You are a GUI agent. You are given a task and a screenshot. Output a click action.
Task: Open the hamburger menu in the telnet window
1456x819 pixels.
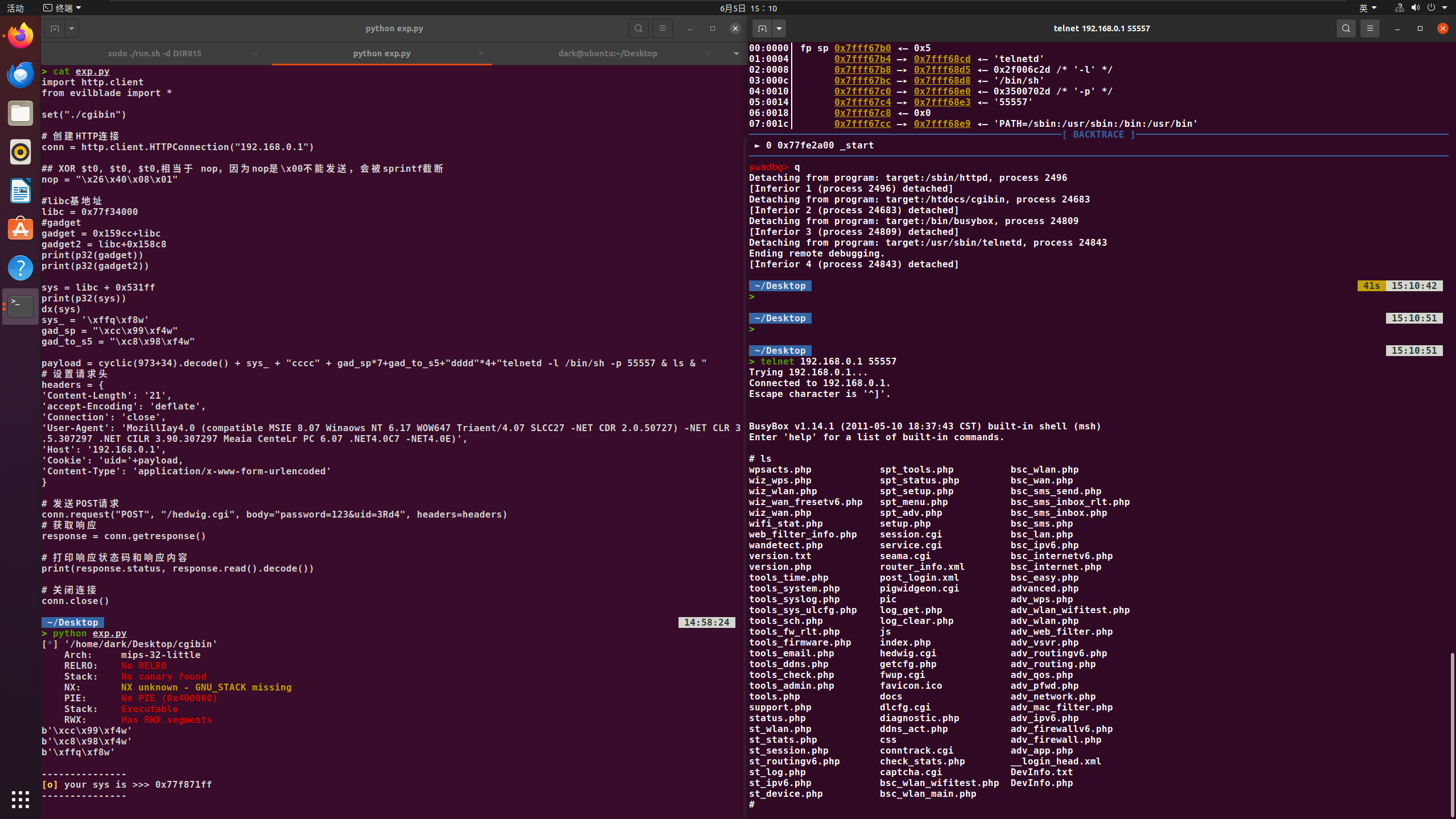click(1370, 28)
